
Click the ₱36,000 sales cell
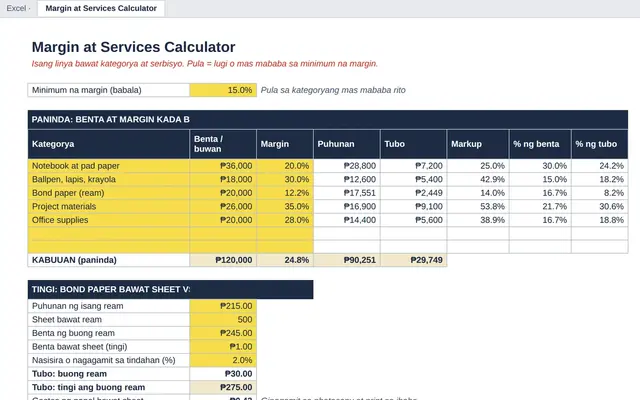pyautogui.click(x=223, y=166)
